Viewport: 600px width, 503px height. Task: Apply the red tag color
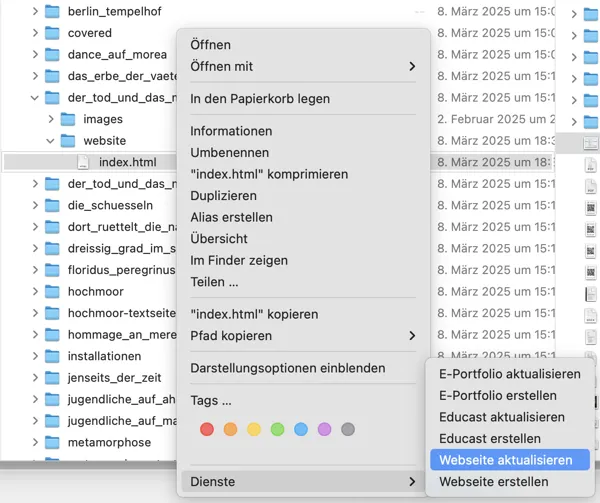tap(207, 429)
